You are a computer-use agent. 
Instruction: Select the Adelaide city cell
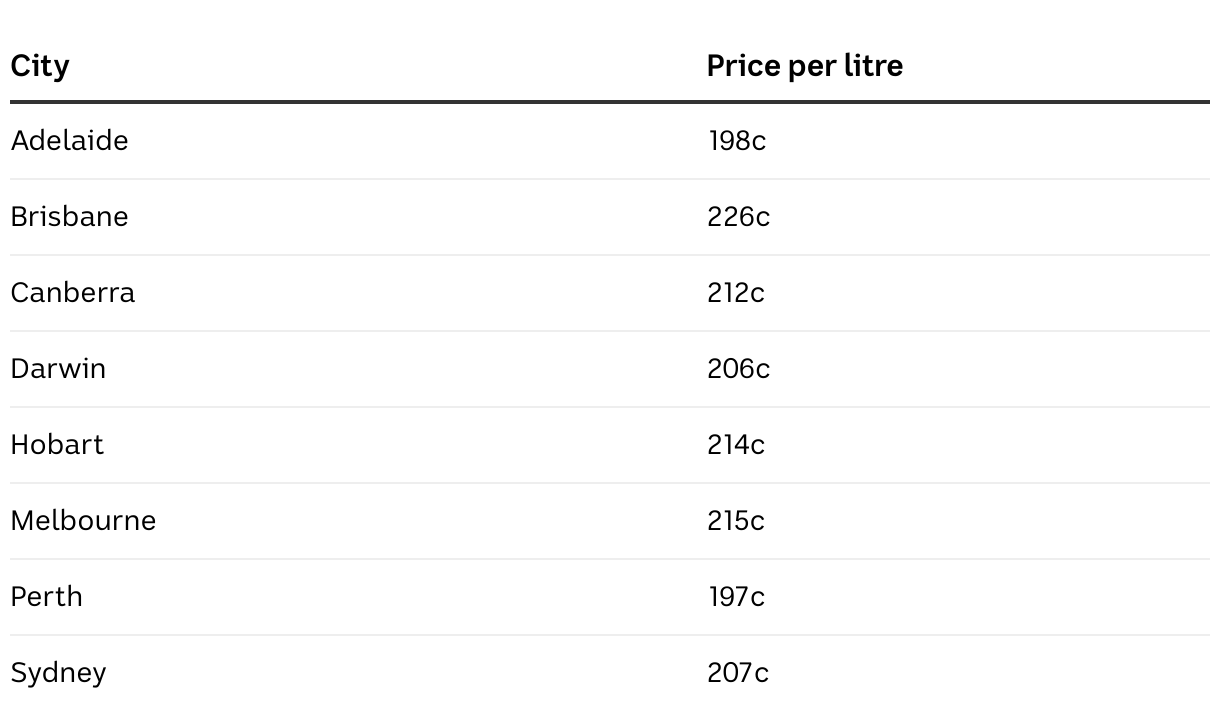pos(69,141)
